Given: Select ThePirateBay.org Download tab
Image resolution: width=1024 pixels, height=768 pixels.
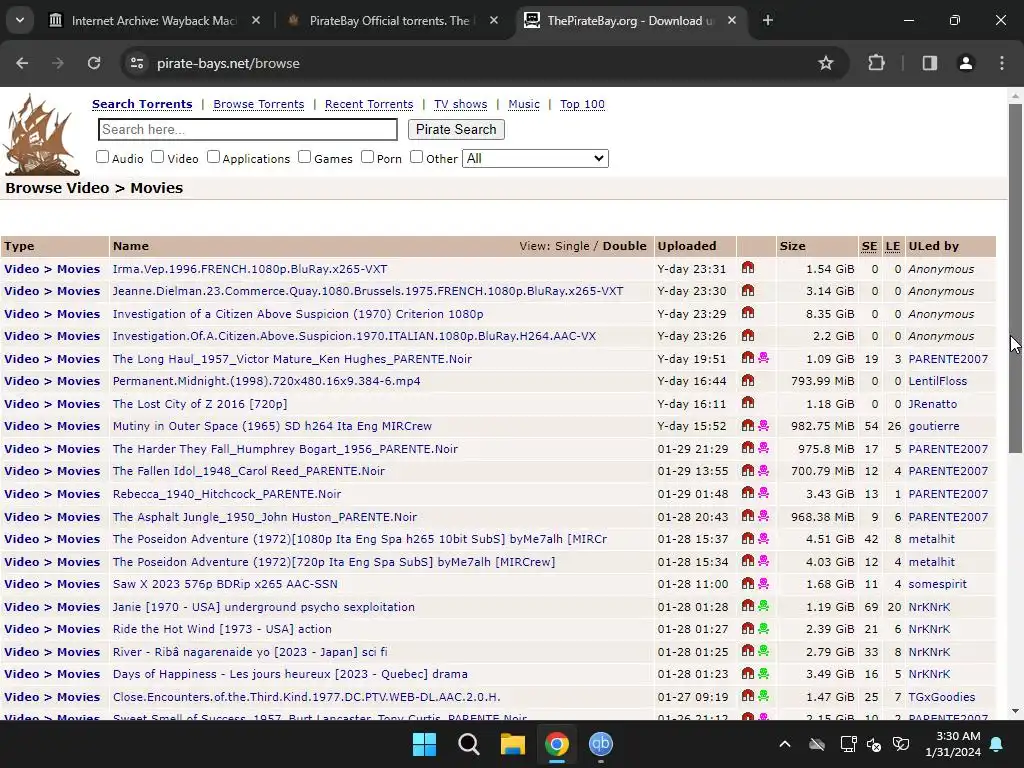Looking at the screenshot, I should tap(631, 21).
